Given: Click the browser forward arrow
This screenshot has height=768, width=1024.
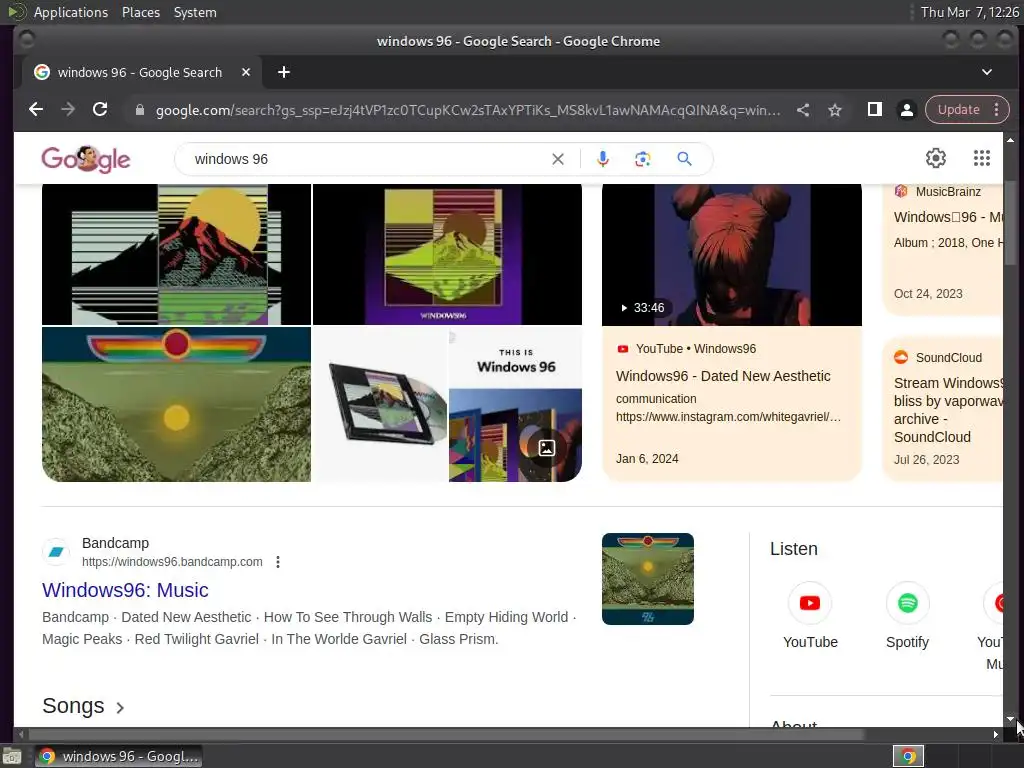Looking at the screenshot, I should [x=68, y=110].
